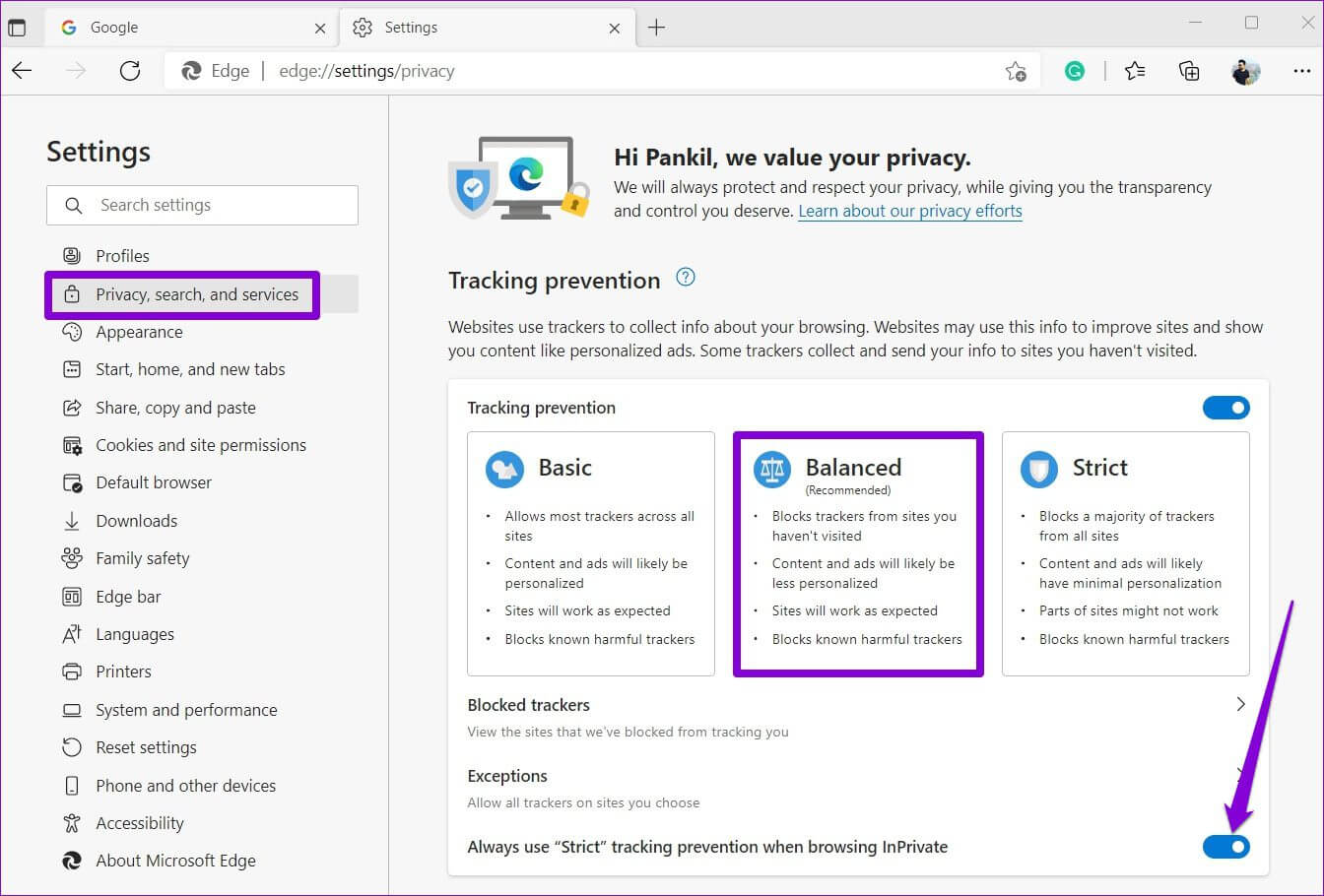Click the Balanced scales icon

tap(772, 469)
